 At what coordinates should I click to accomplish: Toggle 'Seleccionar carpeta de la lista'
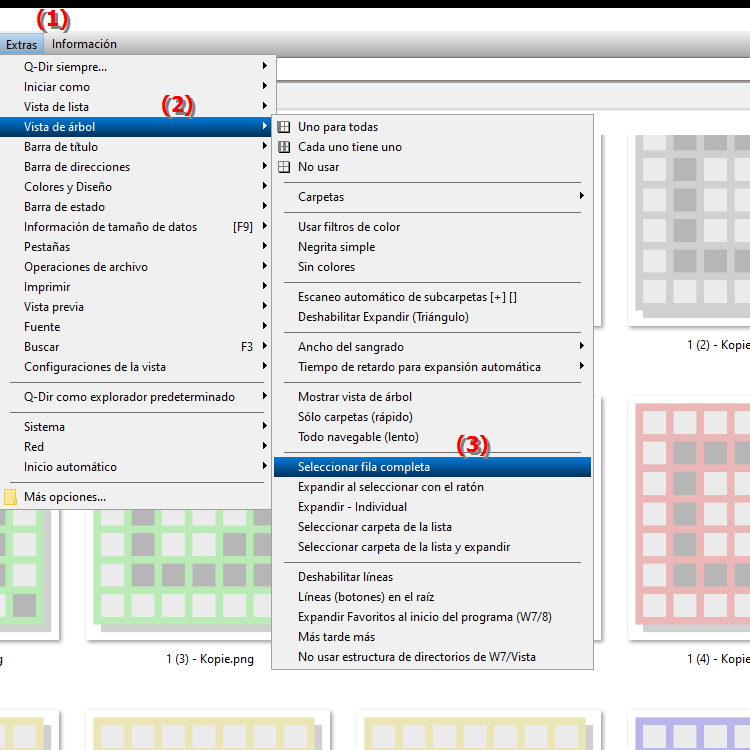tap(432, 527)
